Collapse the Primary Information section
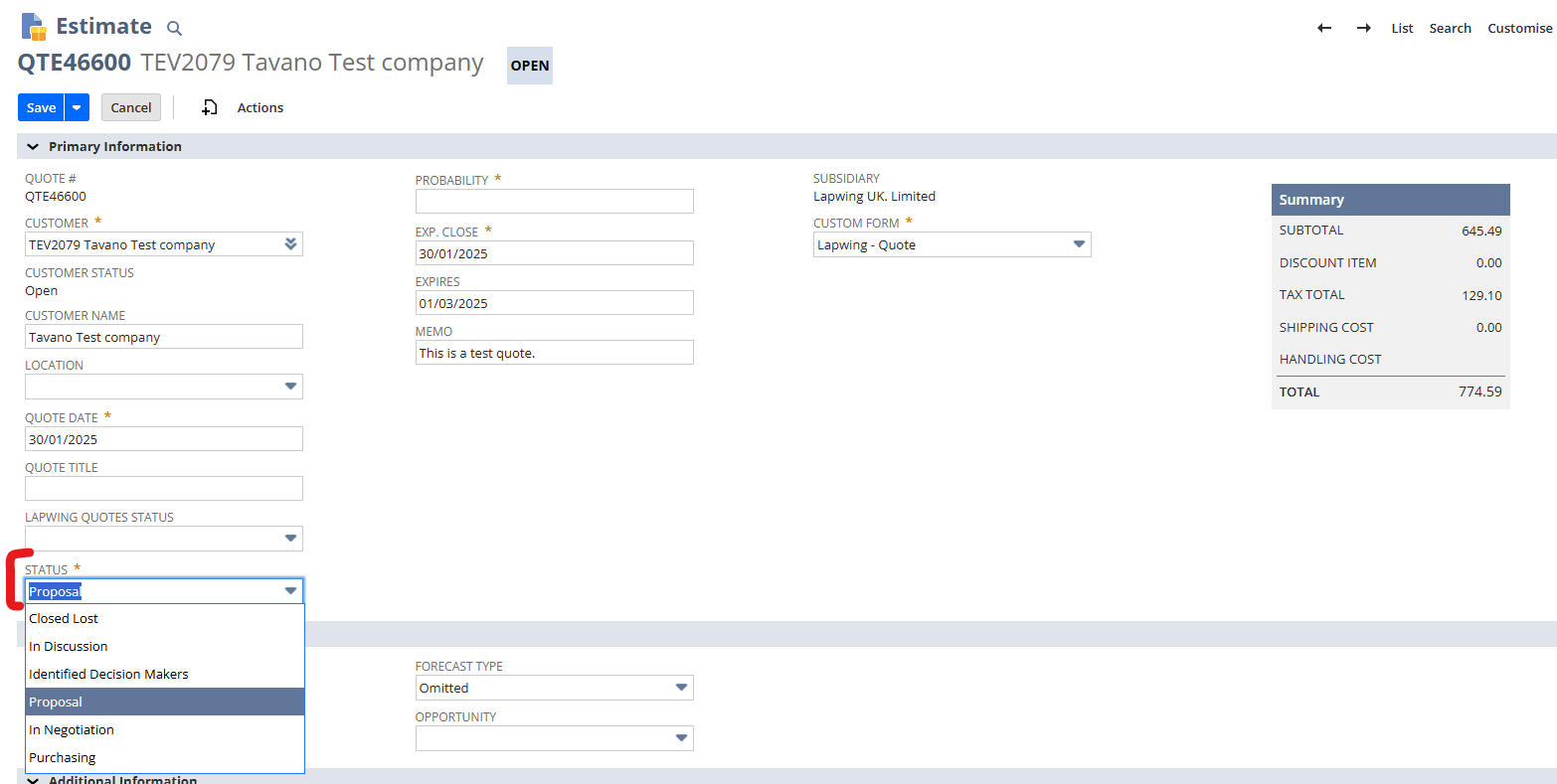The image size is (1557, 784). [33, 145]
